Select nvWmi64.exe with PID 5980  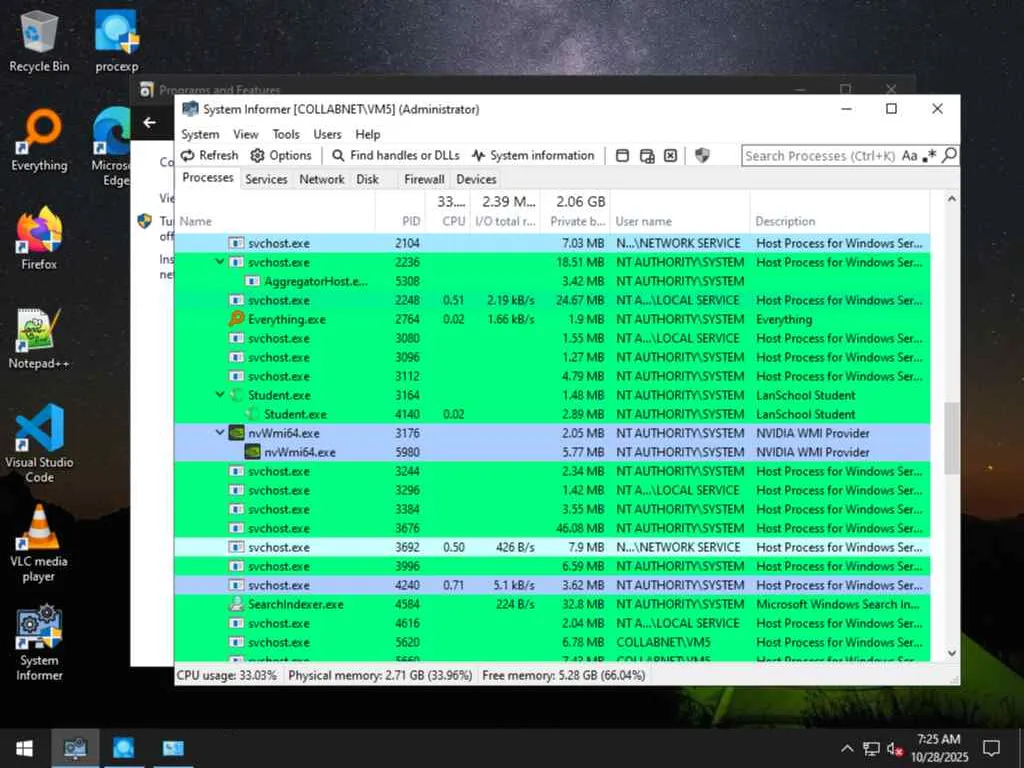pyautogui.click(x=552, y=452)
